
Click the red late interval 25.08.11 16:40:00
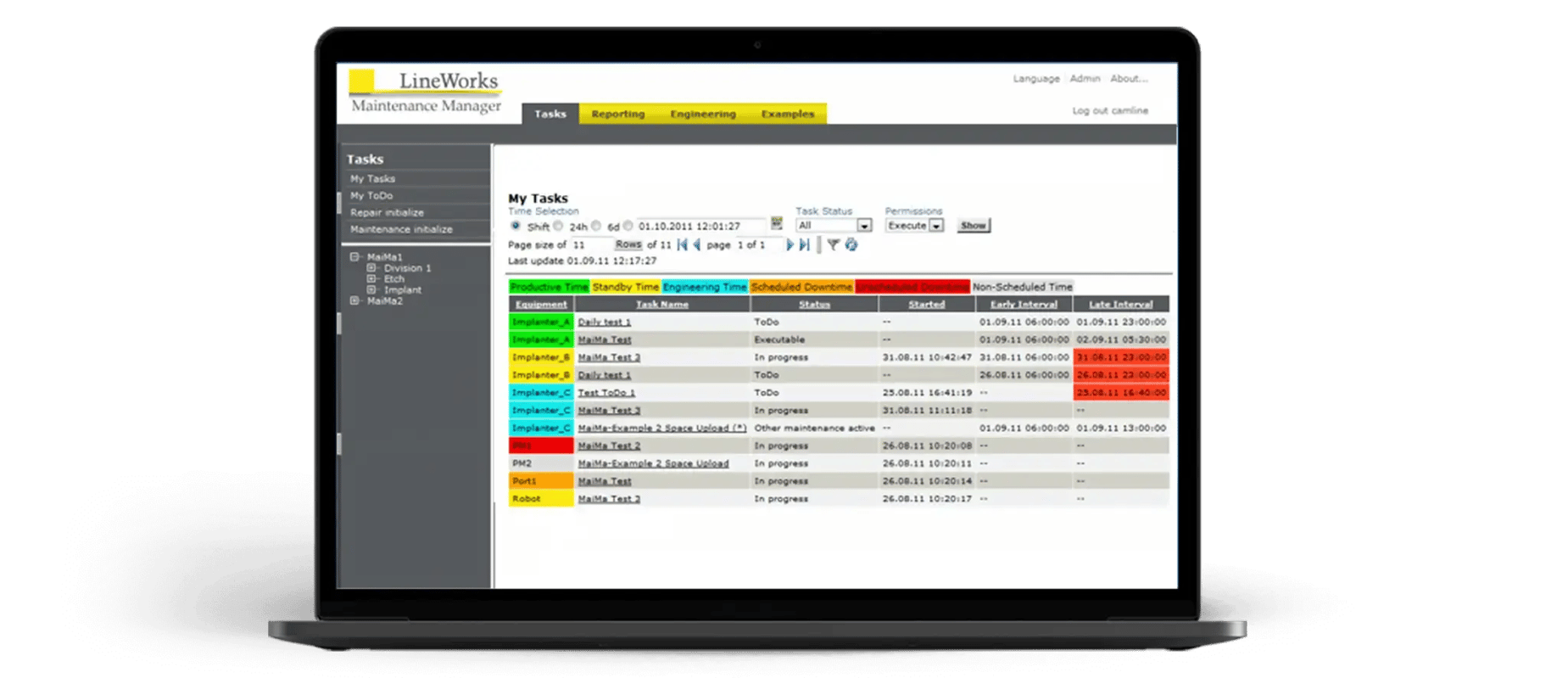pyautogui.click(x=1121, y=393)
